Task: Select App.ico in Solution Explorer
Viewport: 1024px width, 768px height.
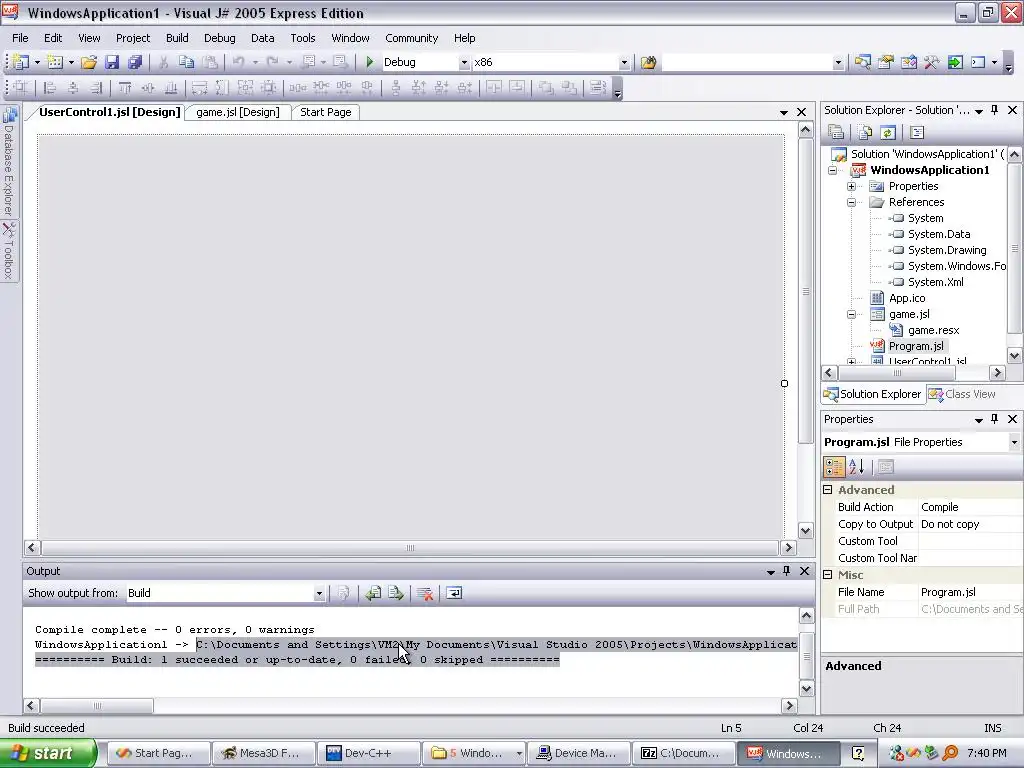Action: click(x=906, y=298)
